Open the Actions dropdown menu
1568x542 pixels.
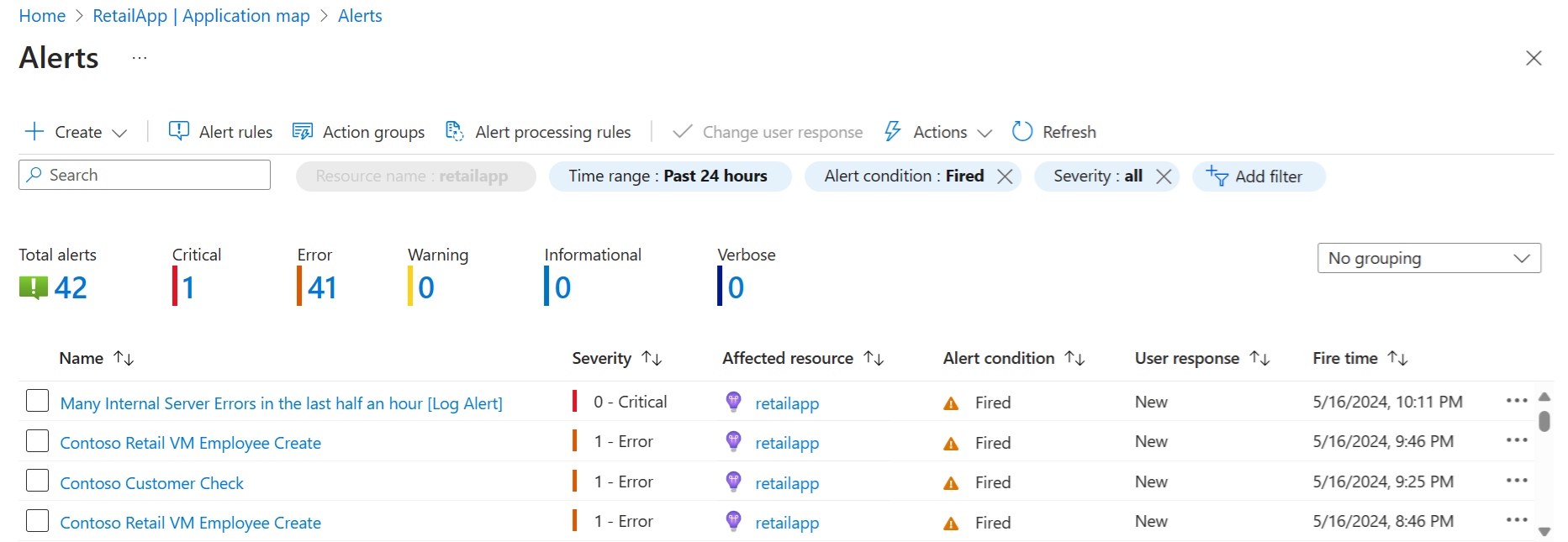click(x=985, y=133)
